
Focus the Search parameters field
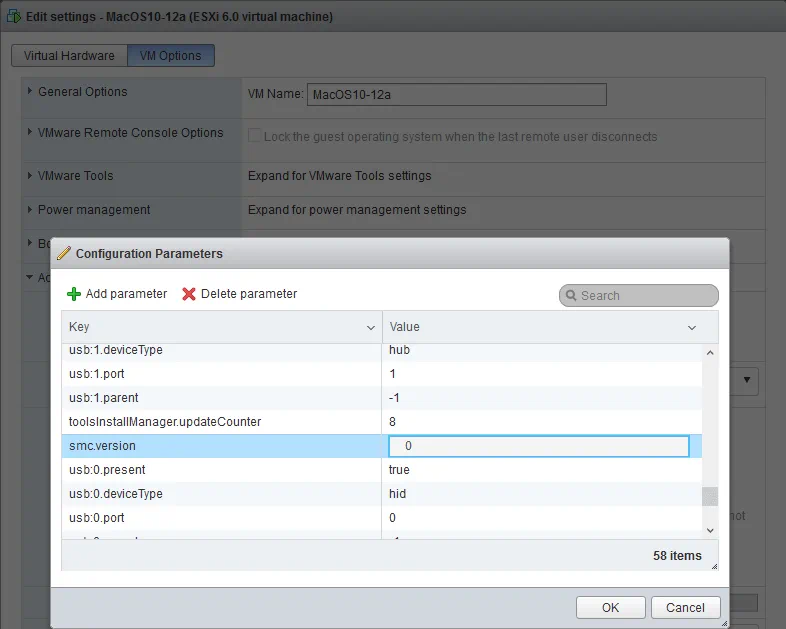[x=639, y=296]
